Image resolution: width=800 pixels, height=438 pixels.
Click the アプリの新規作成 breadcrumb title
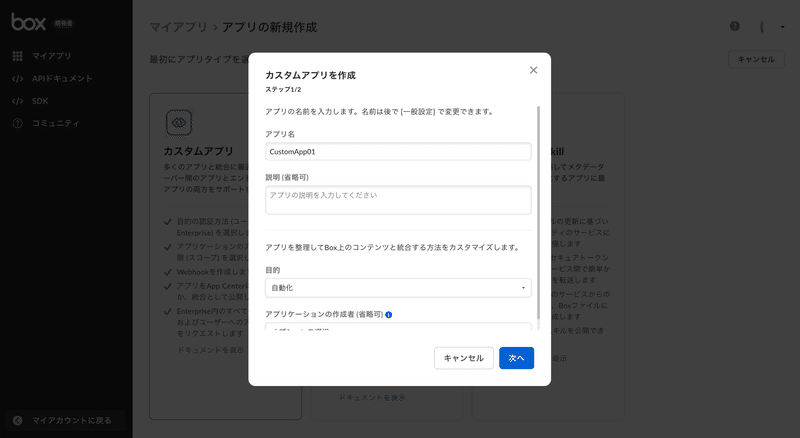click(x=269, y=27)
